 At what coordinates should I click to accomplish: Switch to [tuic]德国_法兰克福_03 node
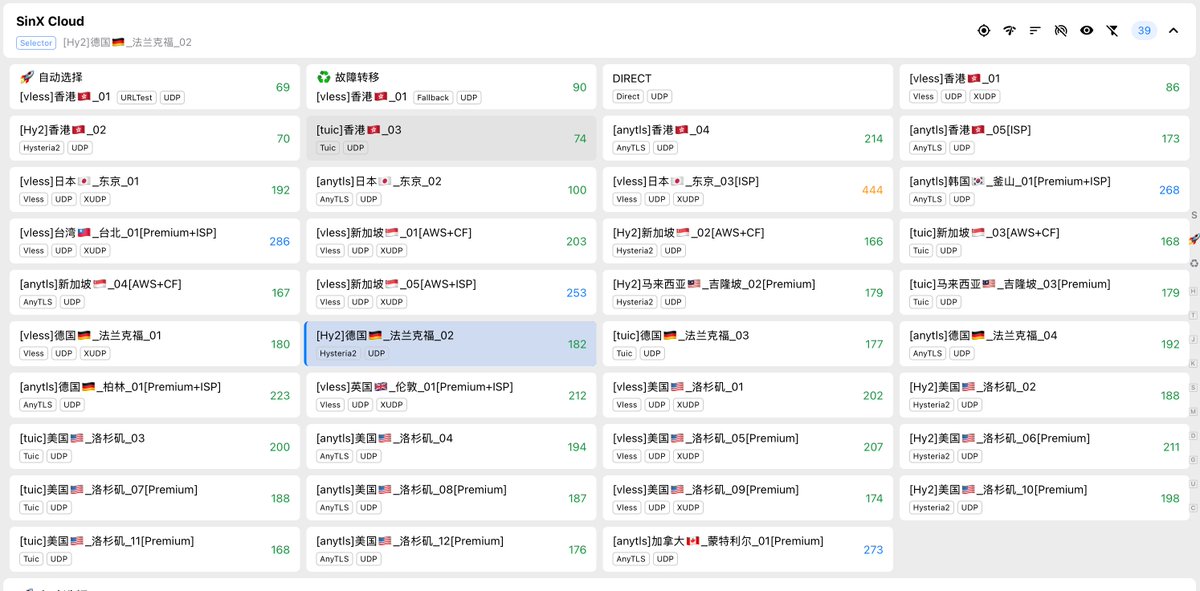coord(748,344)
